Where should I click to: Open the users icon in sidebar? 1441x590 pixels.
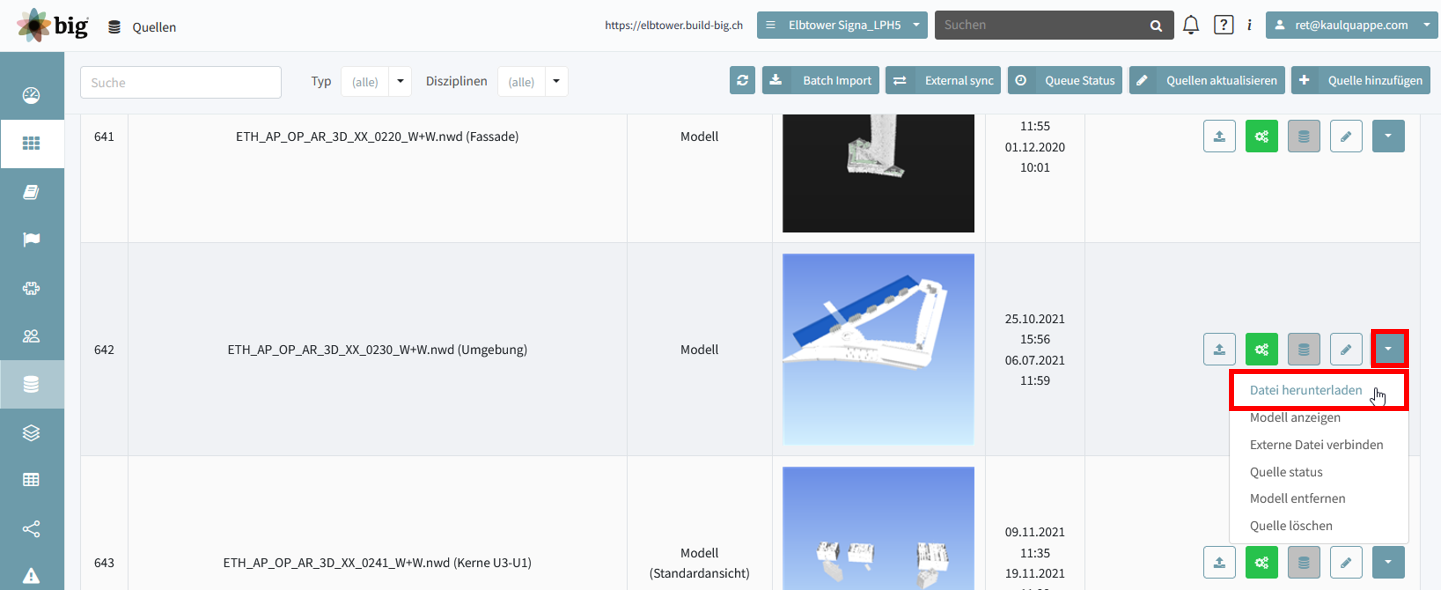coord(31,336)
